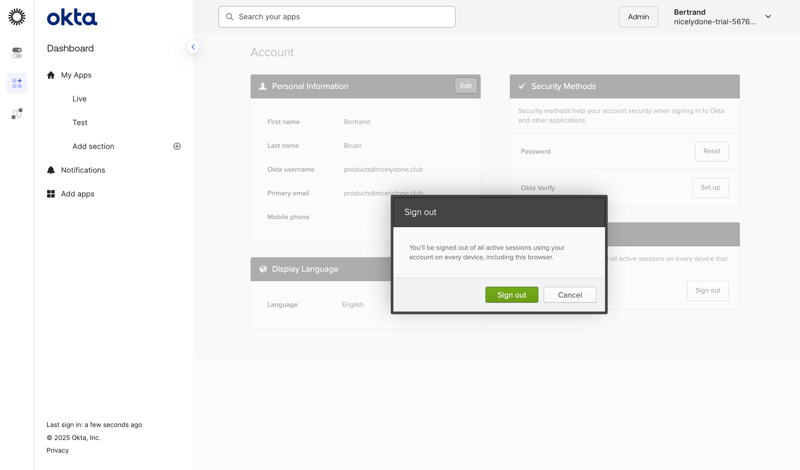Select the apps grid icon in left rail
The width and height of the screenshot is (800, 470).
coord(17,83)
